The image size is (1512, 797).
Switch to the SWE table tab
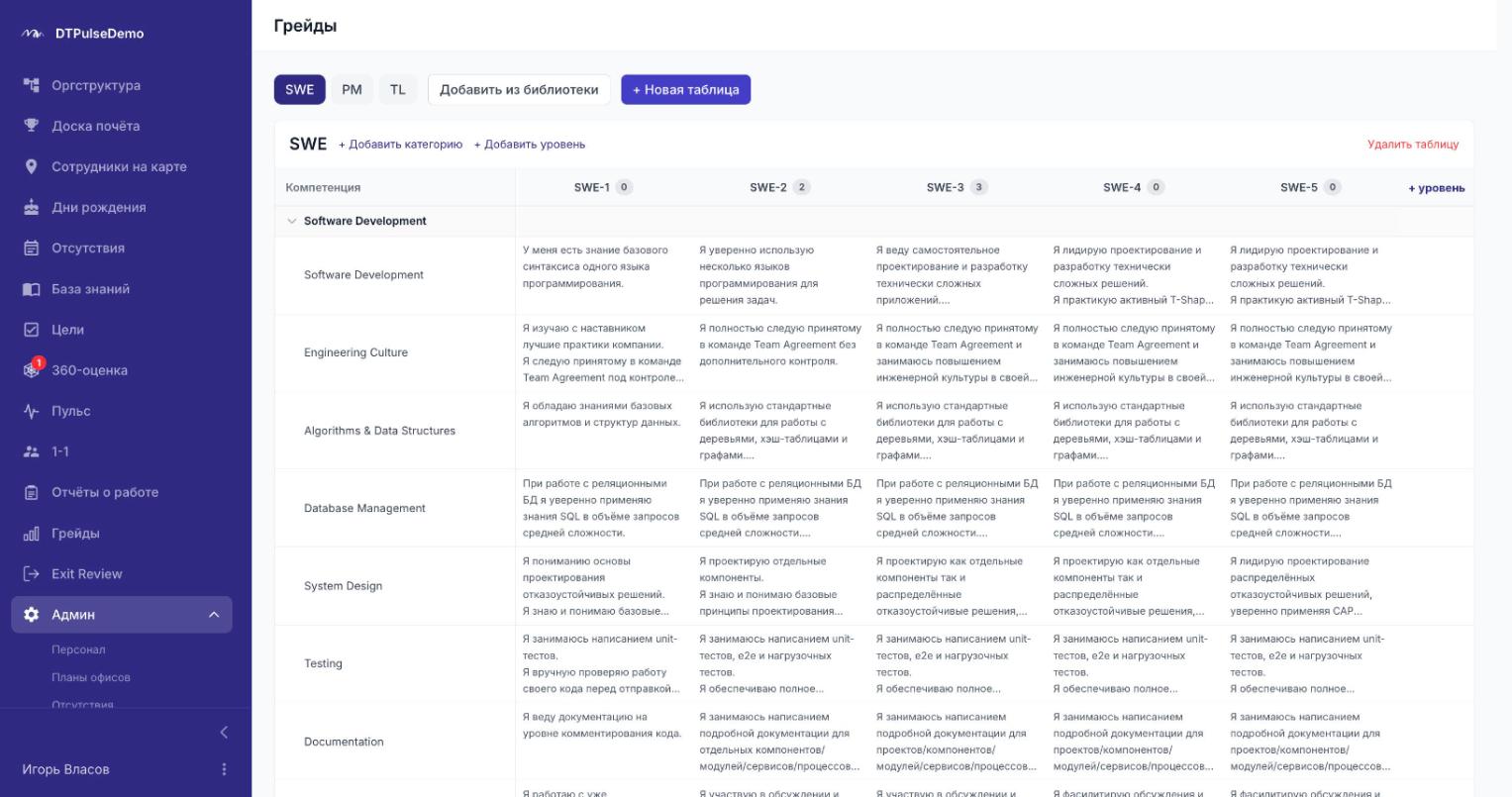tap(299, 89)
